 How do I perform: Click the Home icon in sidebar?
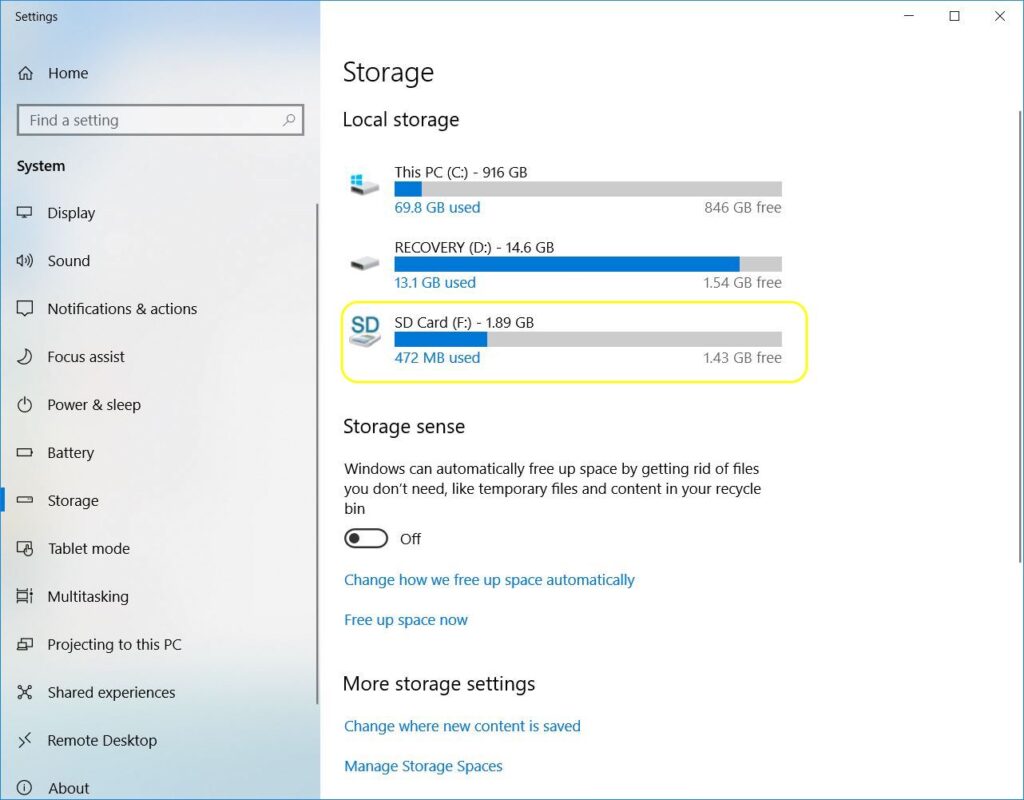point(26,73)
